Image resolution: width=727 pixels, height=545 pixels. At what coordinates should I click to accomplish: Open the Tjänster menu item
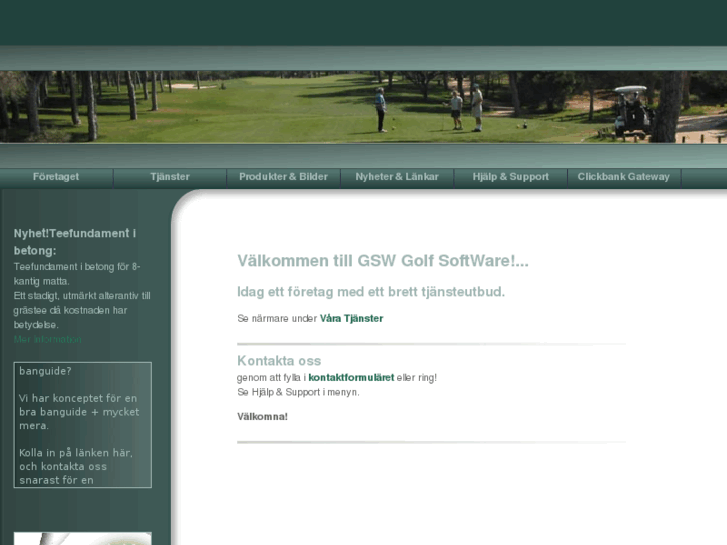click(x=170, y=177)
